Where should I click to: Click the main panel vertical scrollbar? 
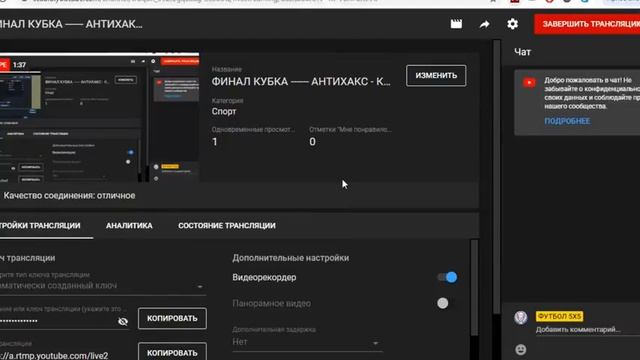click(x=496, y=176)
